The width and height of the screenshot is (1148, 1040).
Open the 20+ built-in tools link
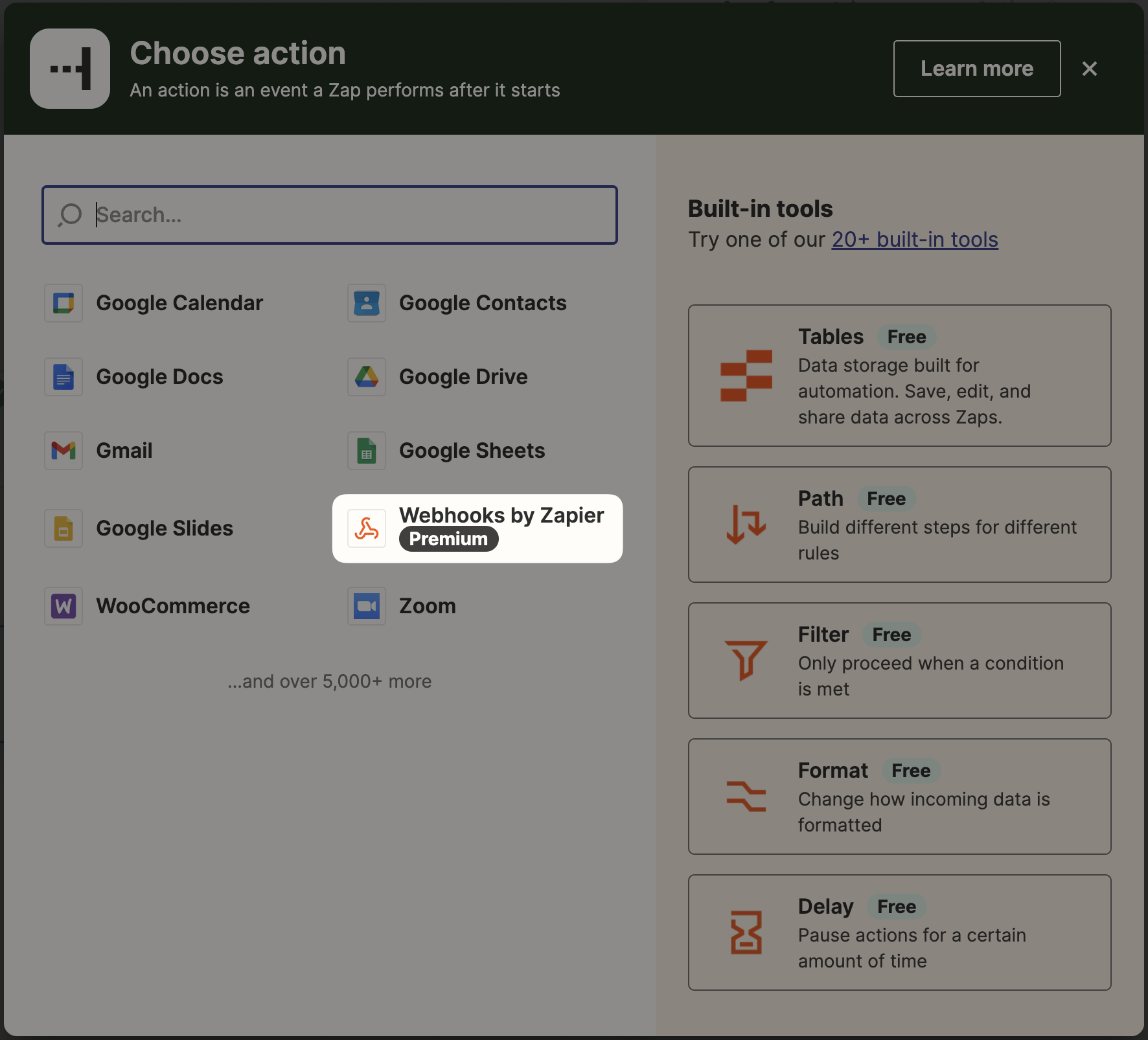(x=914, y=240)
